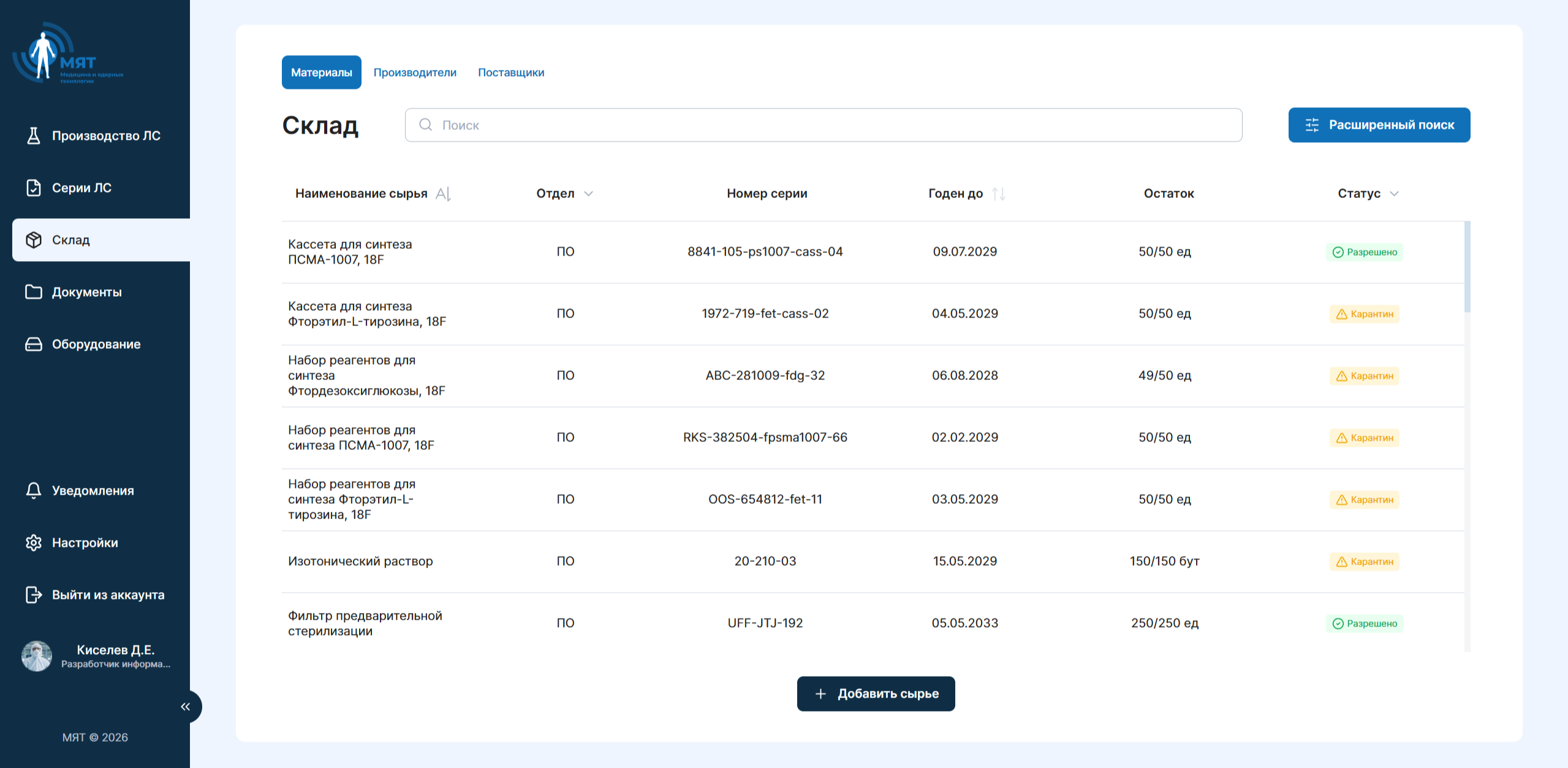Click the alphabetical sort icon by Наименование сырья
The height and width of the screenshot is (768, 1568).
[443, 194]
